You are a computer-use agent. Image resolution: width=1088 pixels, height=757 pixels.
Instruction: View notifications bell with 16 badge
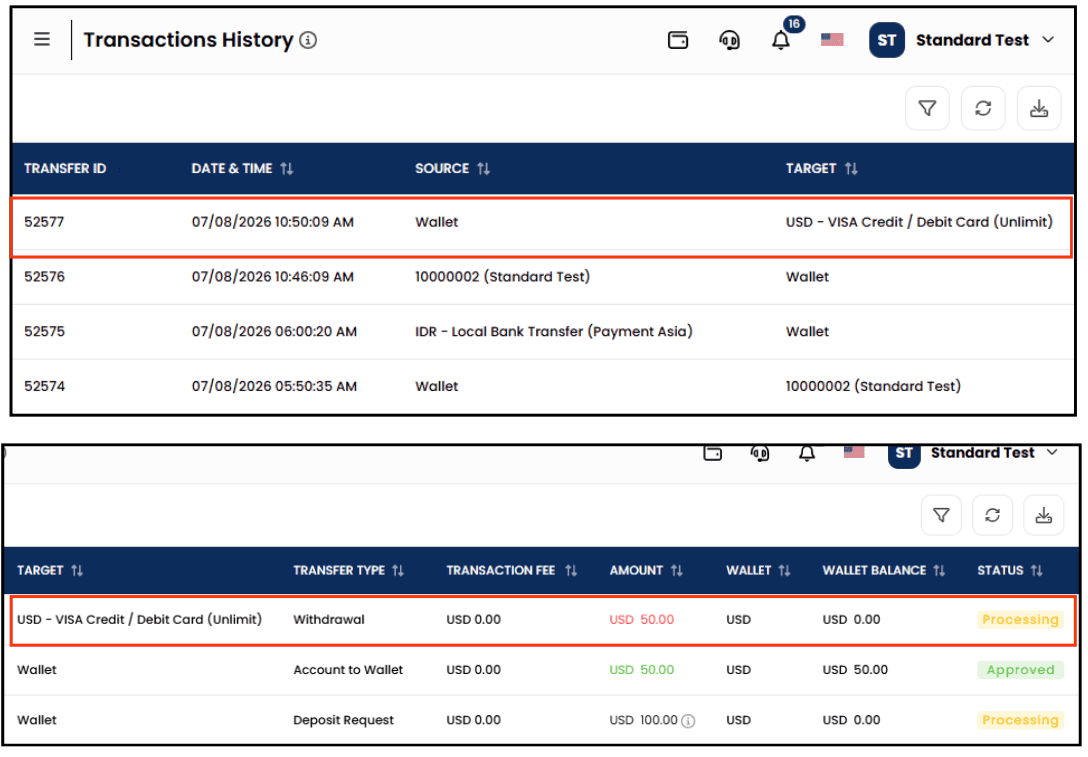click(781, 40)
